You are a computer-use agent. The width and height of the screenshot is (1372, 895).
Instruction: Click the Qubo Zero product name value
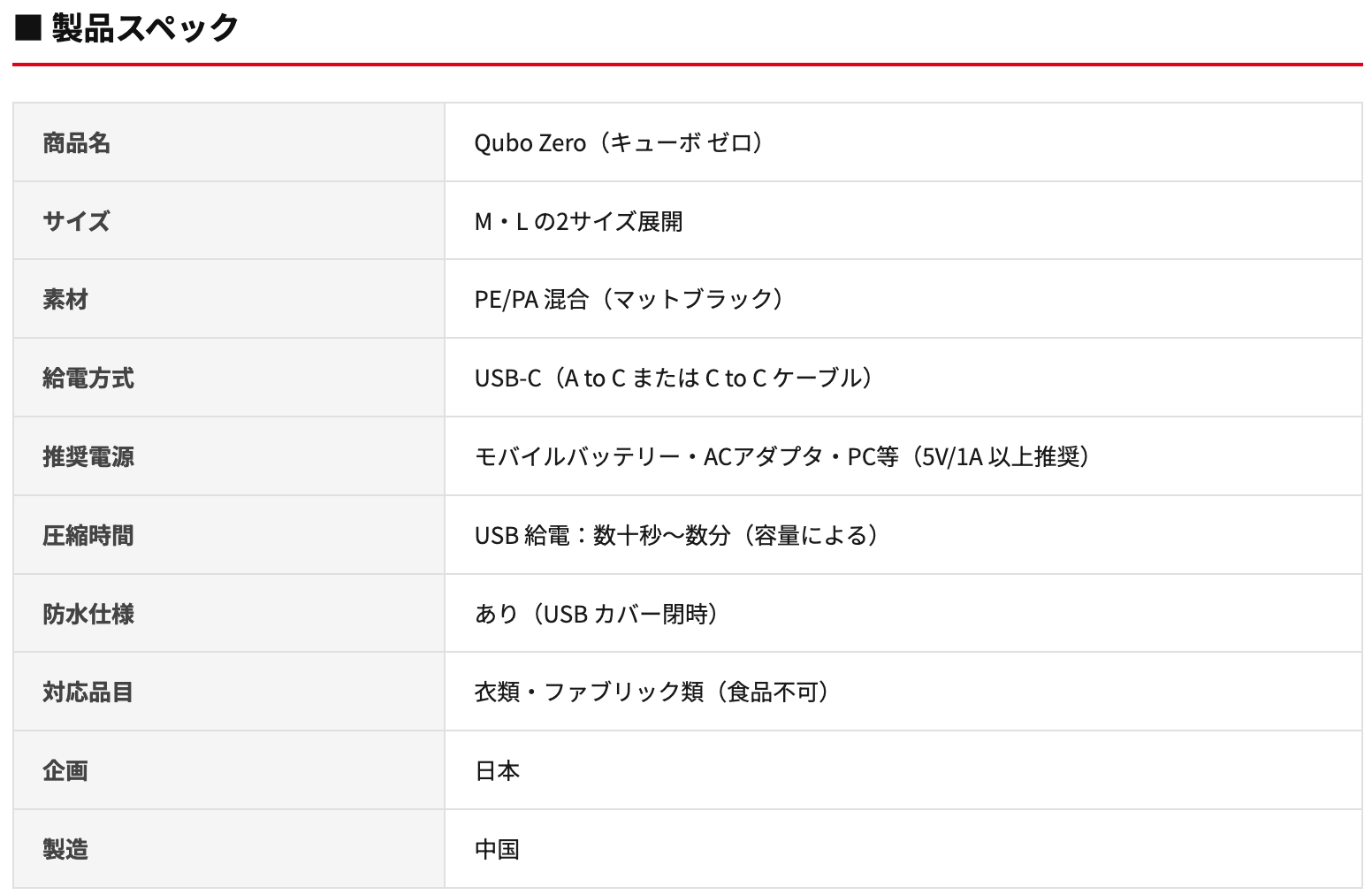[x=620, y=142]
